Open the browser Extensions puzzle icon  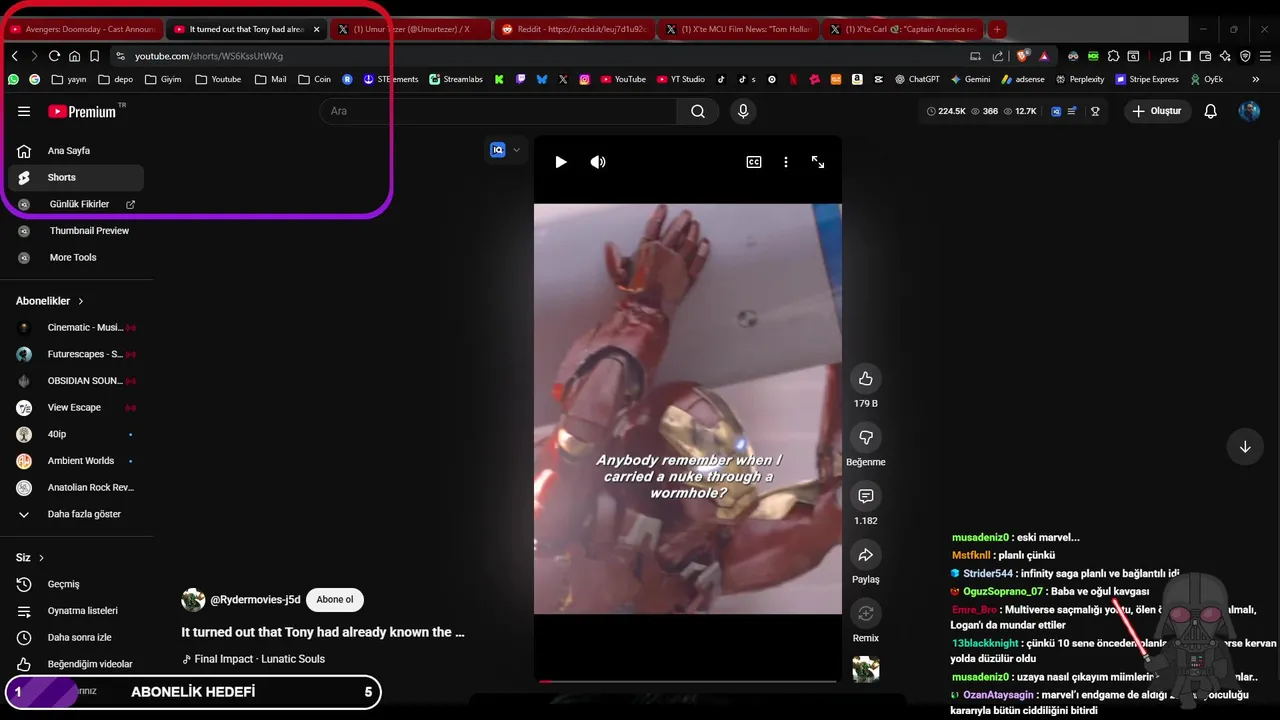click(x=1113, y=56)
